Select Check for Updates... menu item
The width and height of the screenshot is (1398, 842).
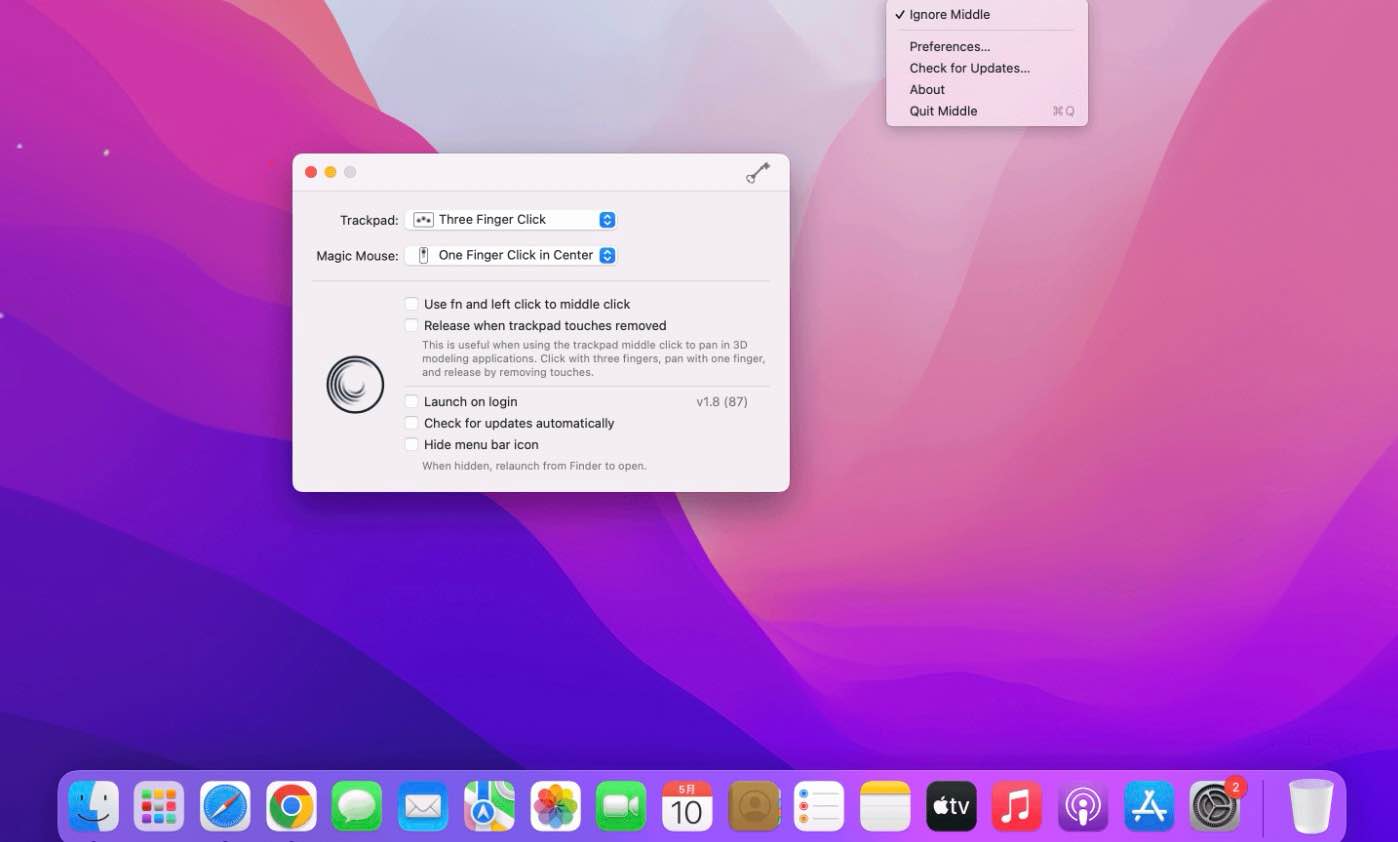point(969,68)
